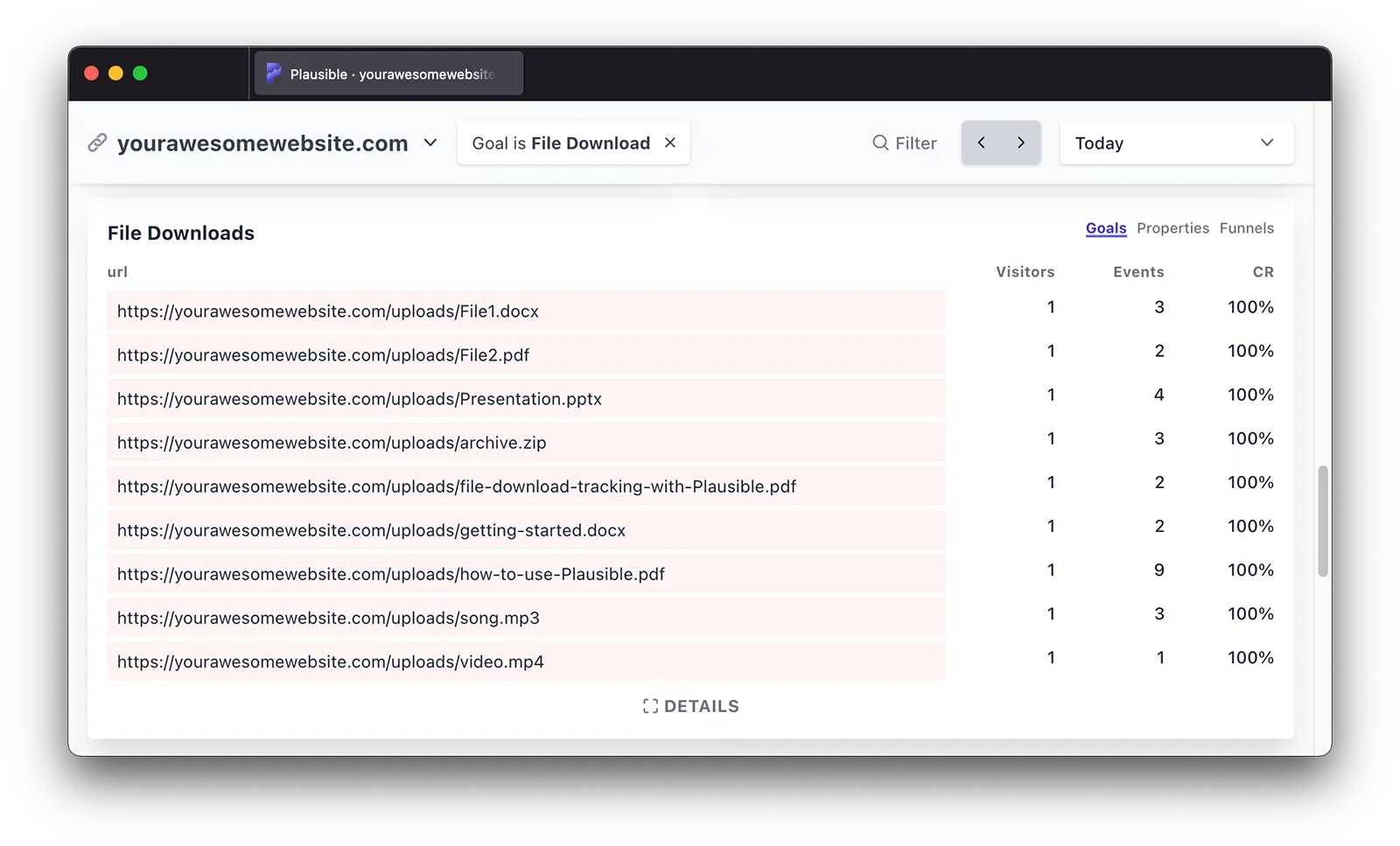Open the Filter search
The height and width of the screenshot is (846, 1400).
tap(905, 143)
